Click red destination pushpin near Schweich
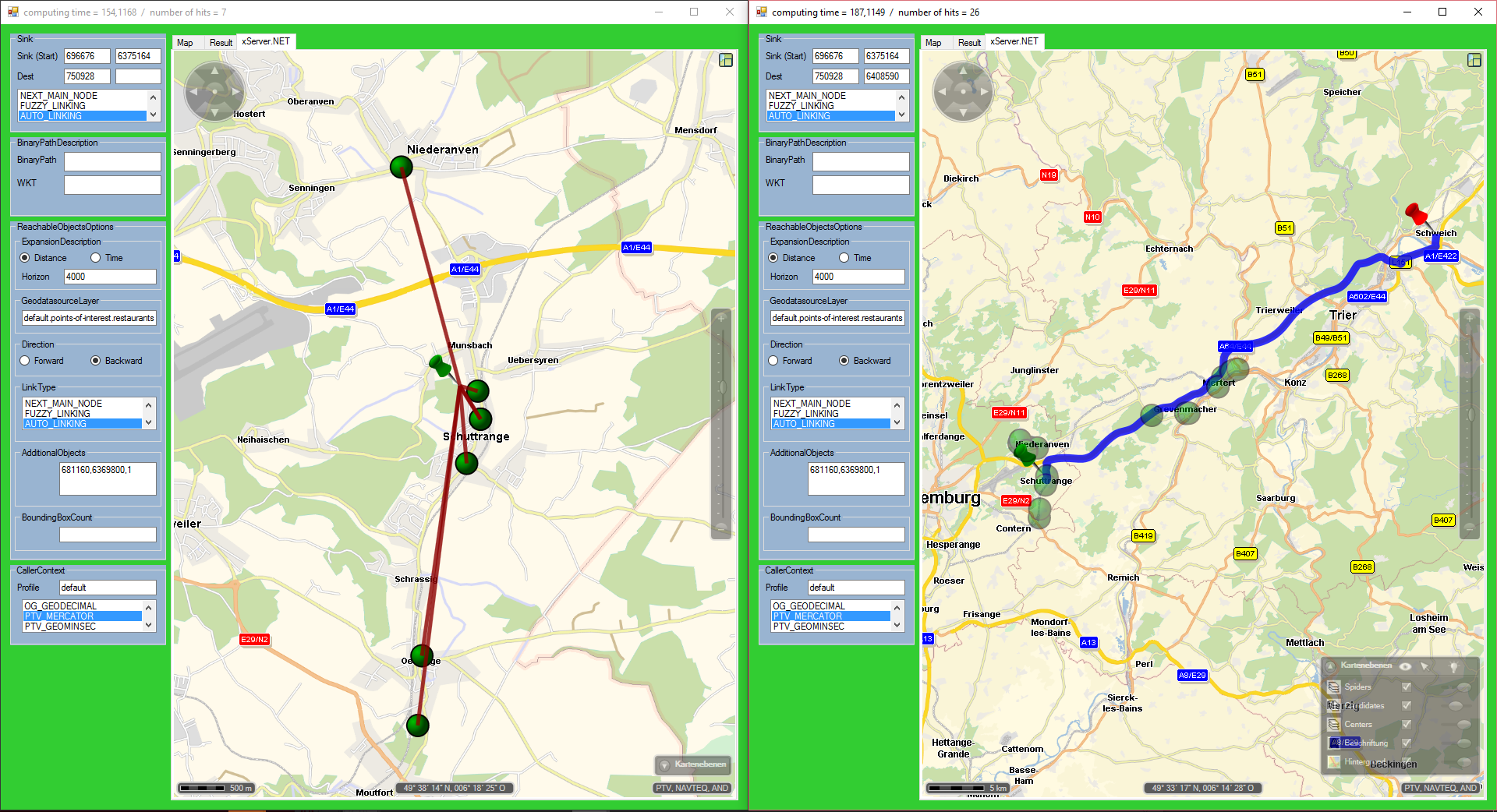 click(x=1415, y=213)
